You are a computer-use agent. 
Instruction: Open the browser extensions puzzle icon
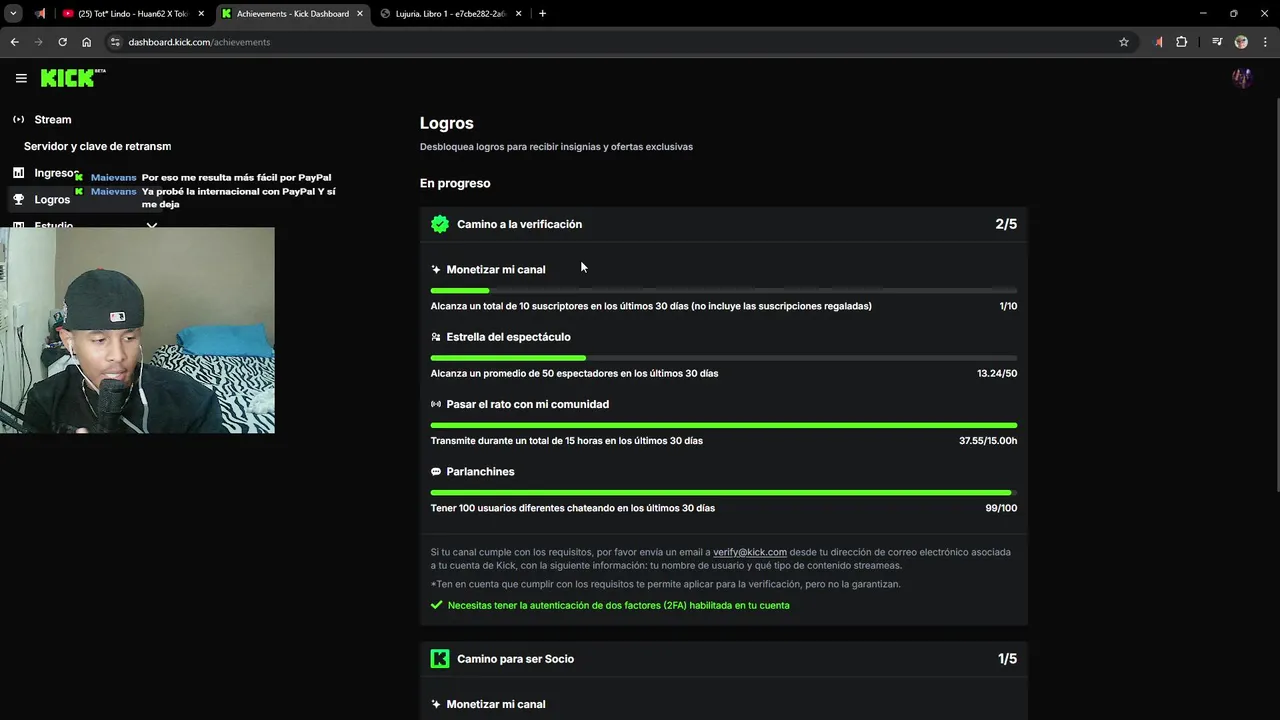click(1182, 42)
